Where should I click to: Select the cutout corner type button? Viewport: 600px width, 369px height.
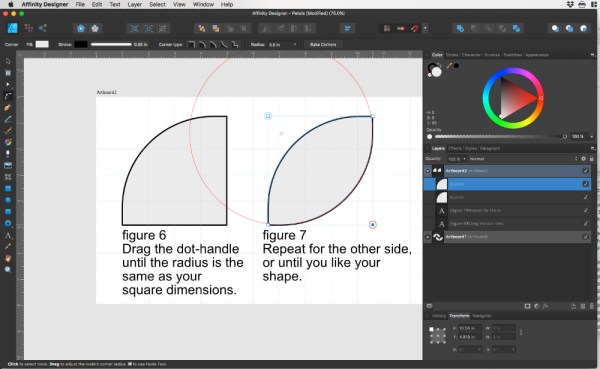[235, 44]
